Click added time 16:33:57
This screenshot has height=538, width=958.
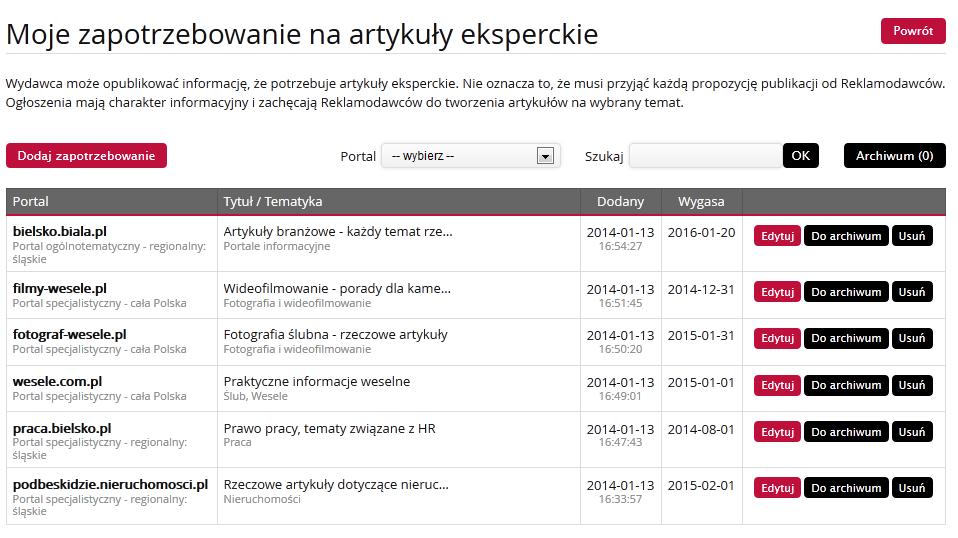[620, 500]
